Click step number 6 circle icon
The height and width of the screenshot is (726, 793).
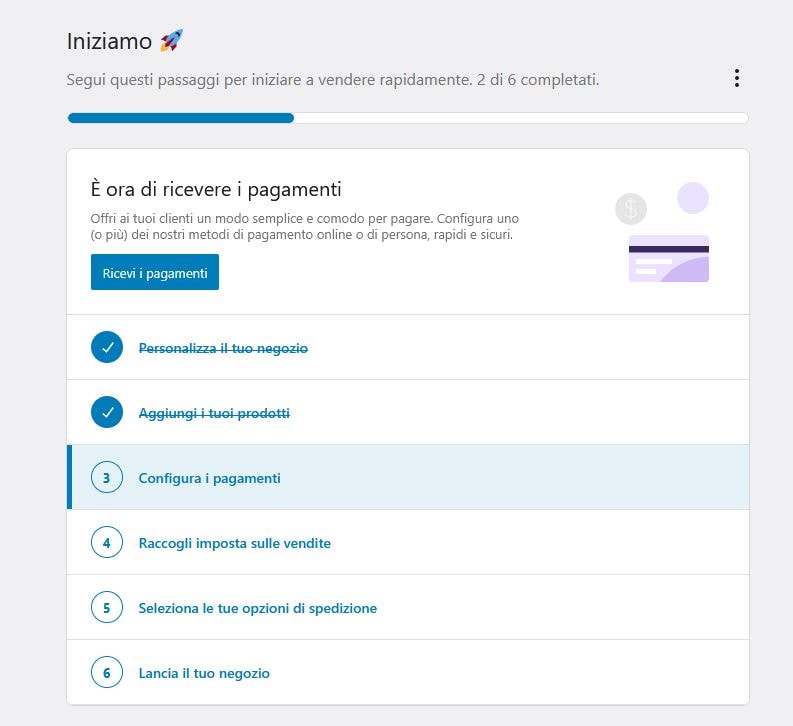[107, 672]
